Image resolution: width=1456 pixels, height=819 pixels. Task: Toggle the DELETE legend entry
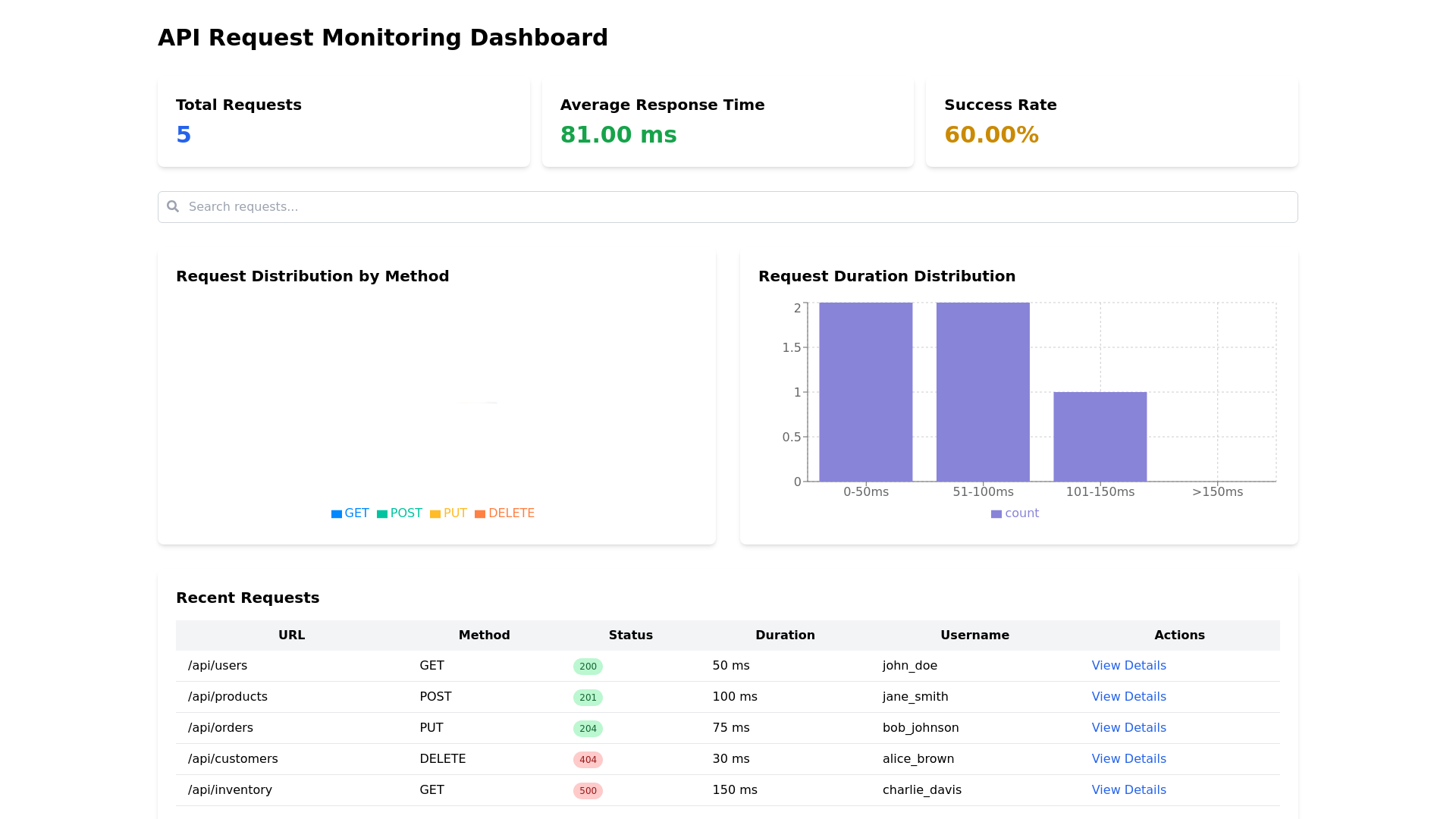pos(510,513)
